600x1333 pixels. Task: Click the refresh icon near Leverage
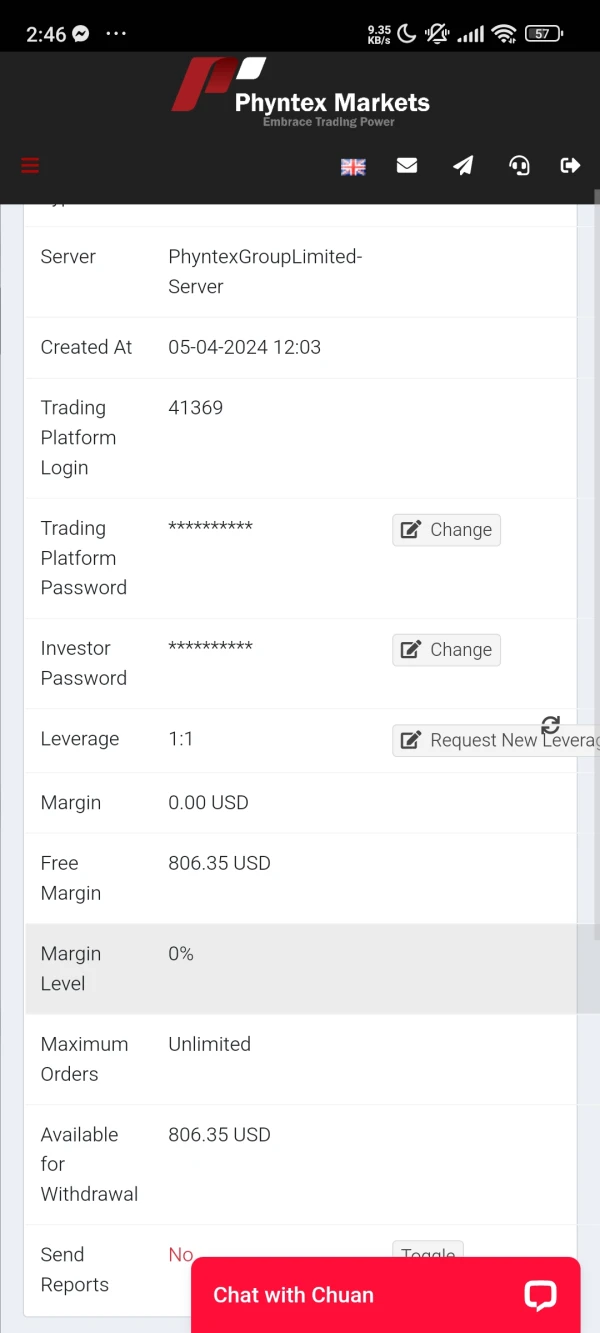[x=550, y=725]
